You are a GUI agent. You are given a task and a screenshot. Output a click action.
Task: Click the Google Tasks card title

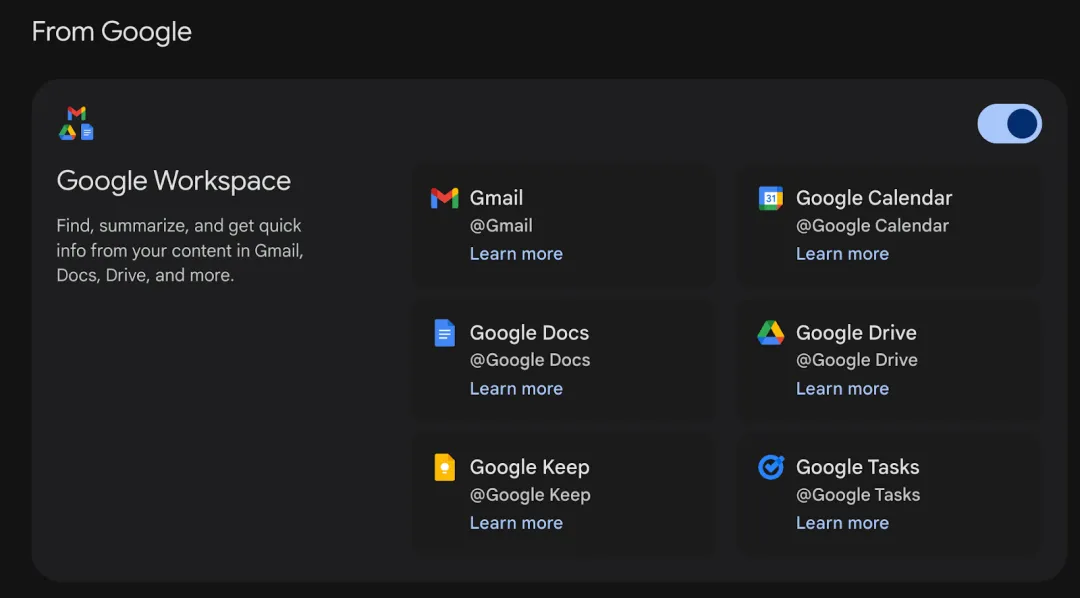click(x=858, y=467)
